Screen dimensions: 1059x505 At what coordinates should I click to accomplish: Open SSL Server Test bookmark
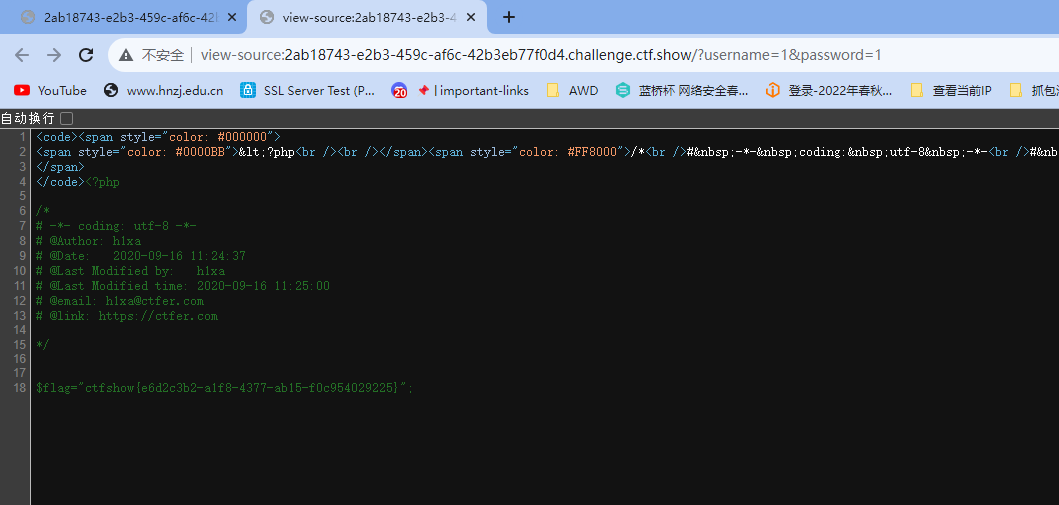coord(308,90)
